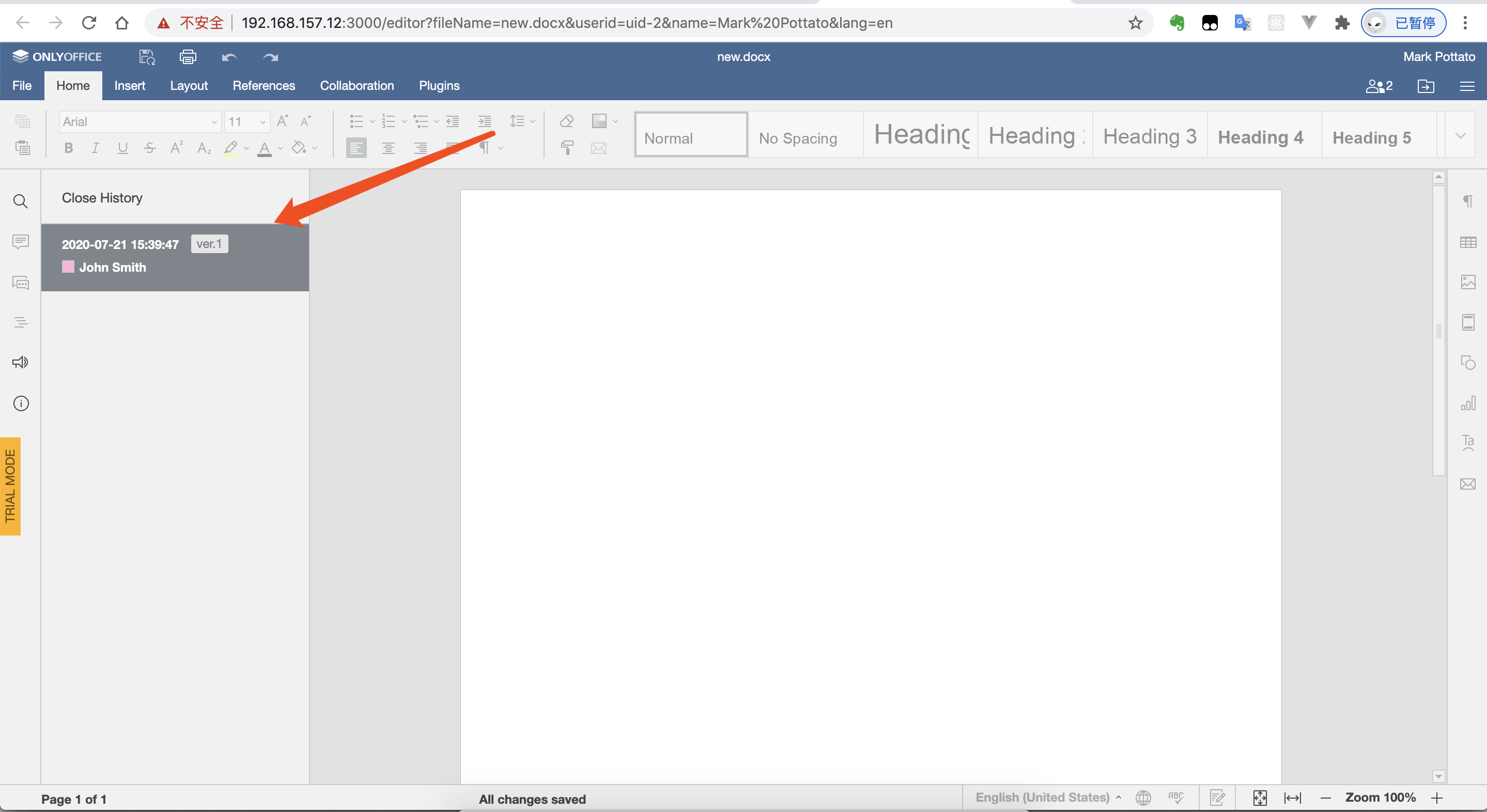
Task: Open the navigation headings panel icon
Action: pyautogui.click(x=20, y=322)
